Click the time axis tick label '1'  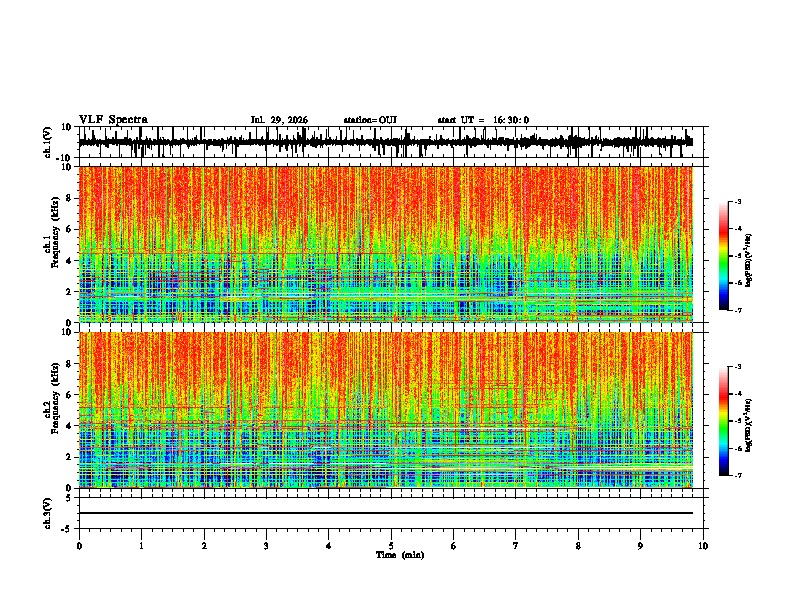coord(141,546)
